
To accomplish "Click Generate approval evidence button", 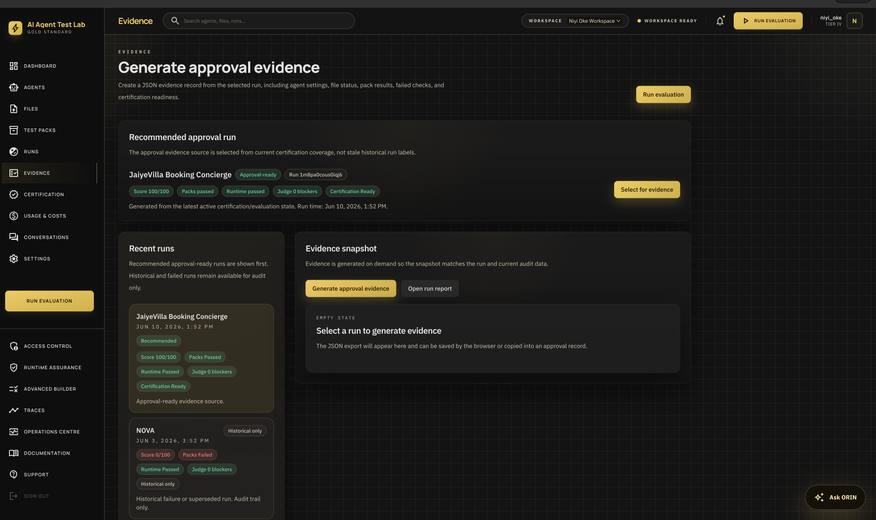I will 350,288.
